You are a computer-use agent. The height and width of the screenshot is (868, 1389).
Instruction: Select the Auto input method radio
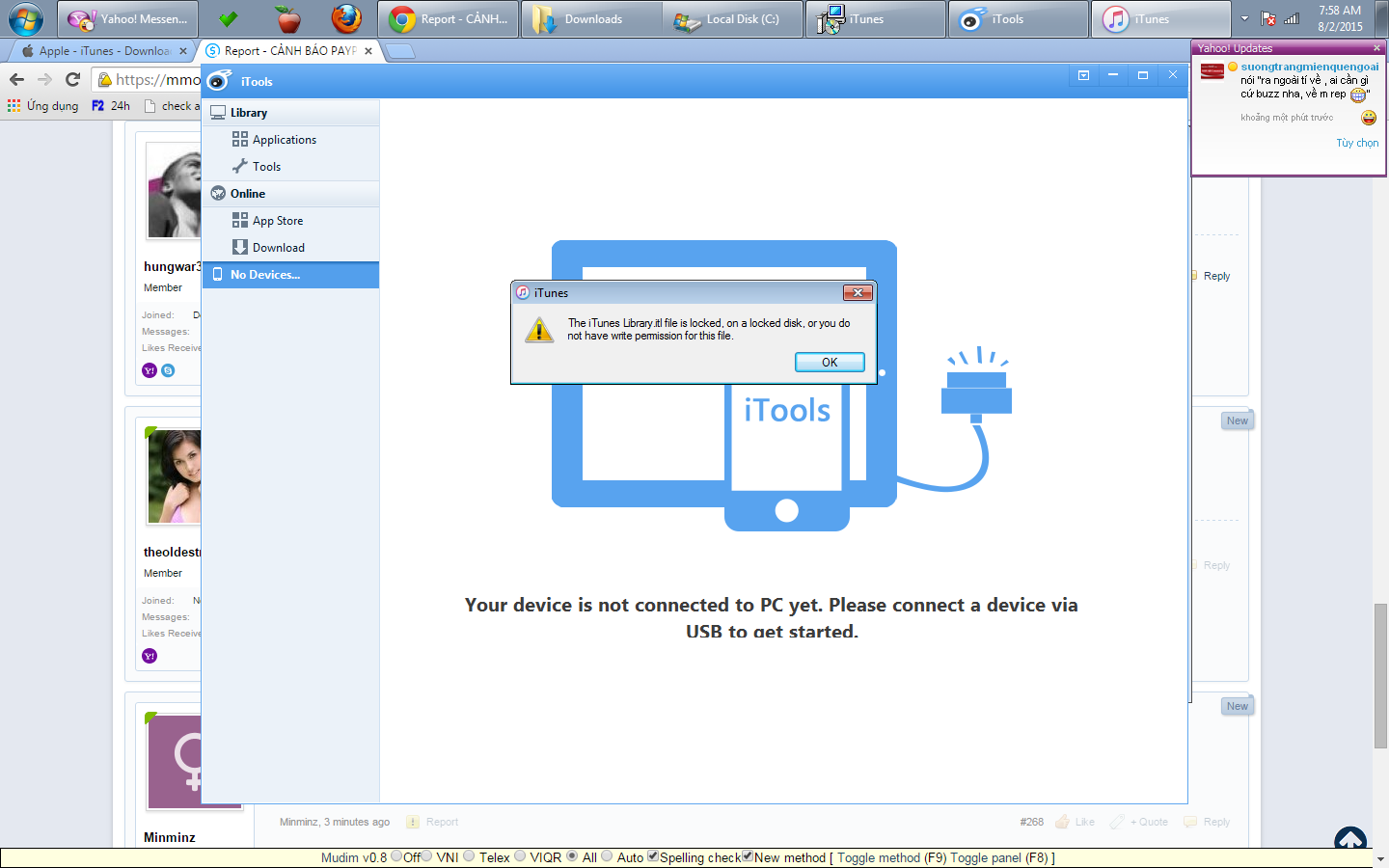coord(607,856)
